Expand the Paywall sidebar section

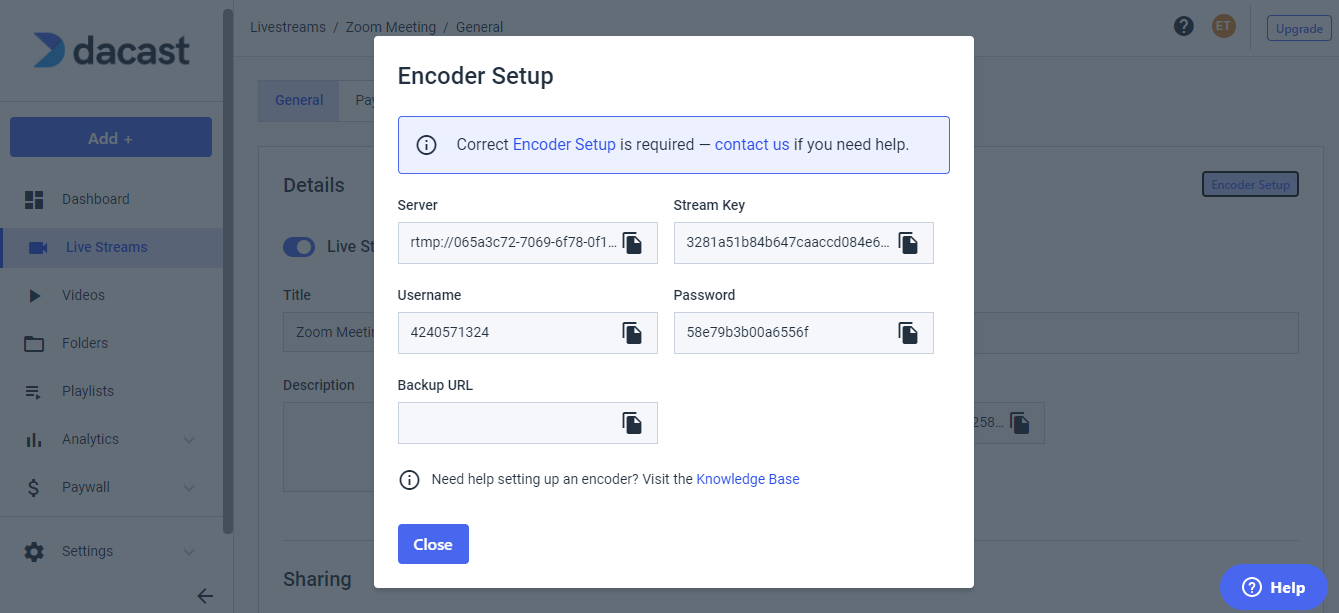[189, 487]
